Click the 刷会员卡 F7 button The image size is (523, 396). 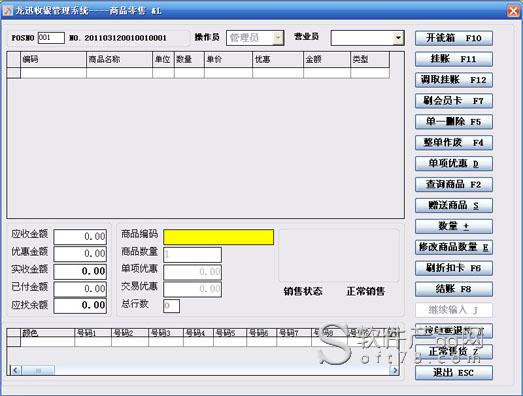click(x=454, y=101)
